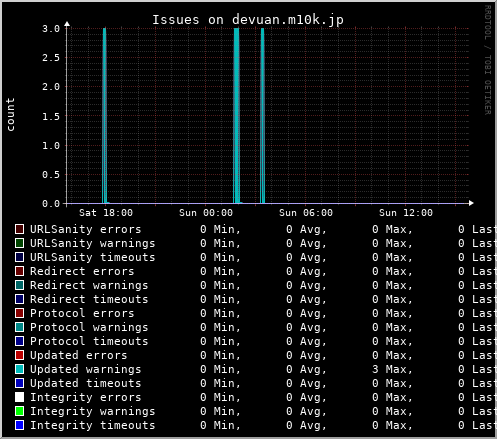Click the Protocol timeouts legend label
This screenshot has height=439, width=497.
(89, 341)
